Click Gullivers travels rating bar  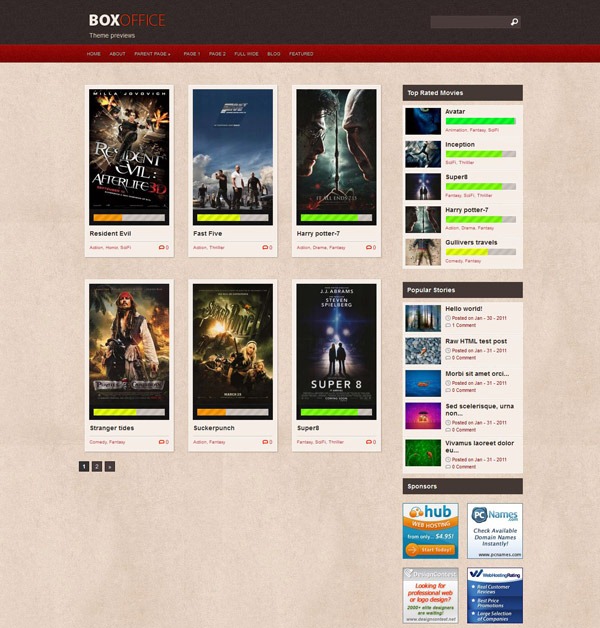pos(481,252)
